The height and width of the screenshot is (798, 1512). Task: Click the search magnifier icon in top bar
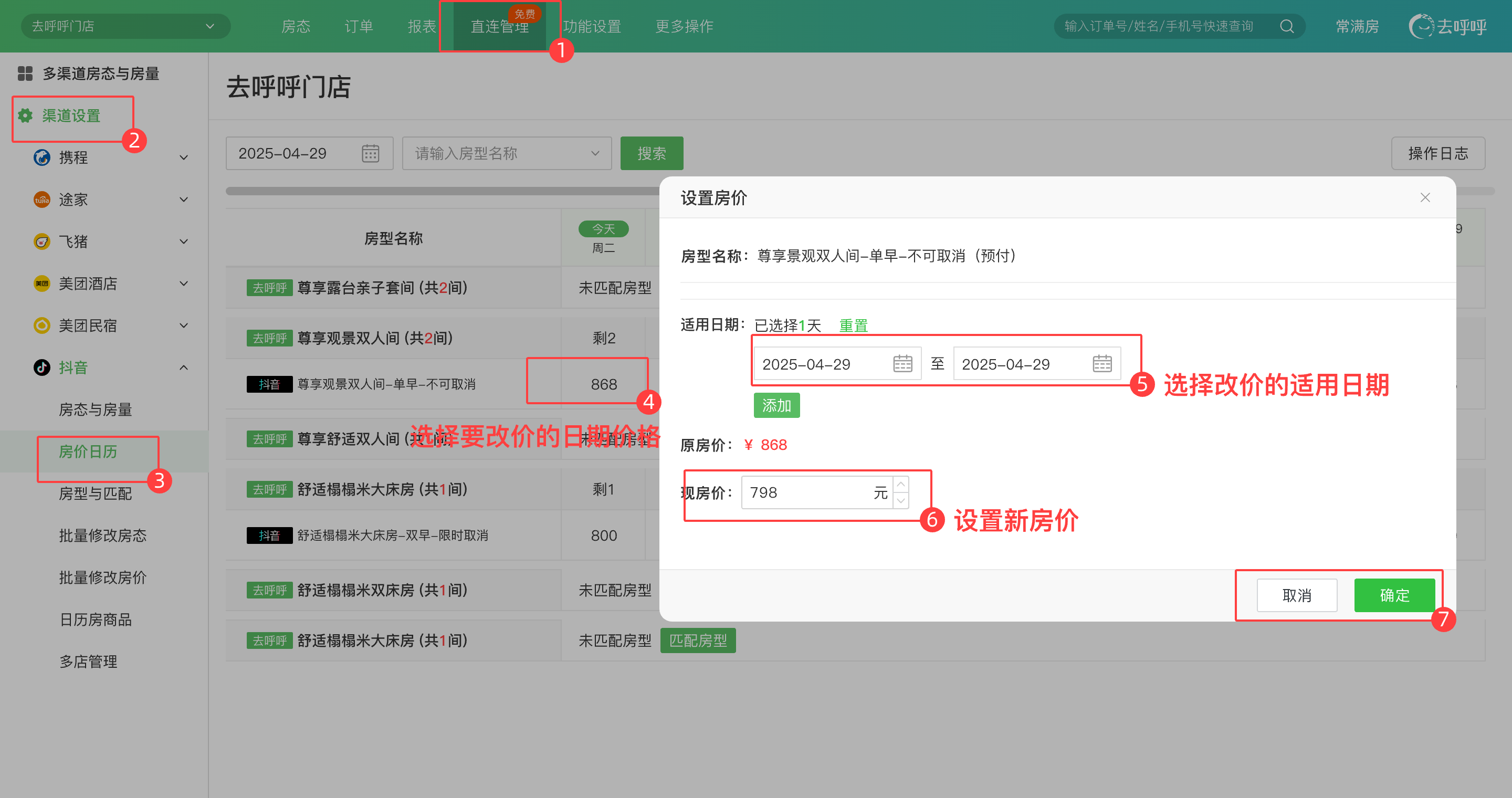(x=1287, y=26)
